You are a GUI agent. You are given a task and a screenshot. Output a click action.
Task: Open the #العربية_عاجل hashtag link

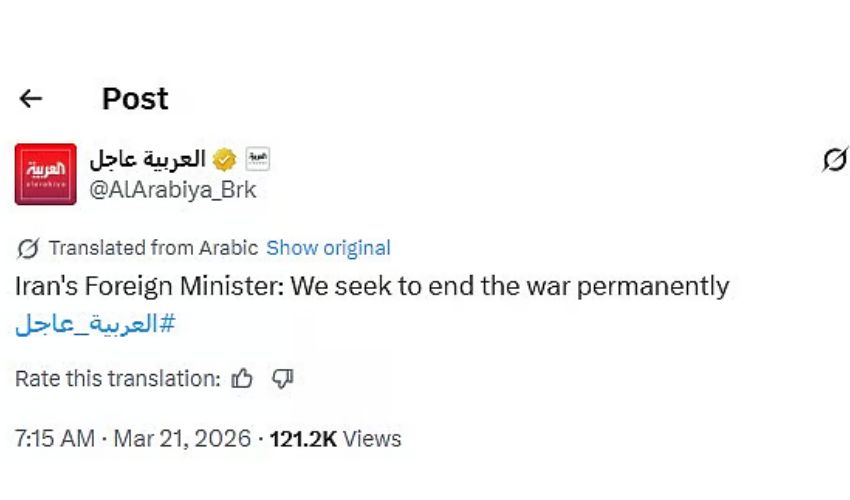click(x=95, y=324)
